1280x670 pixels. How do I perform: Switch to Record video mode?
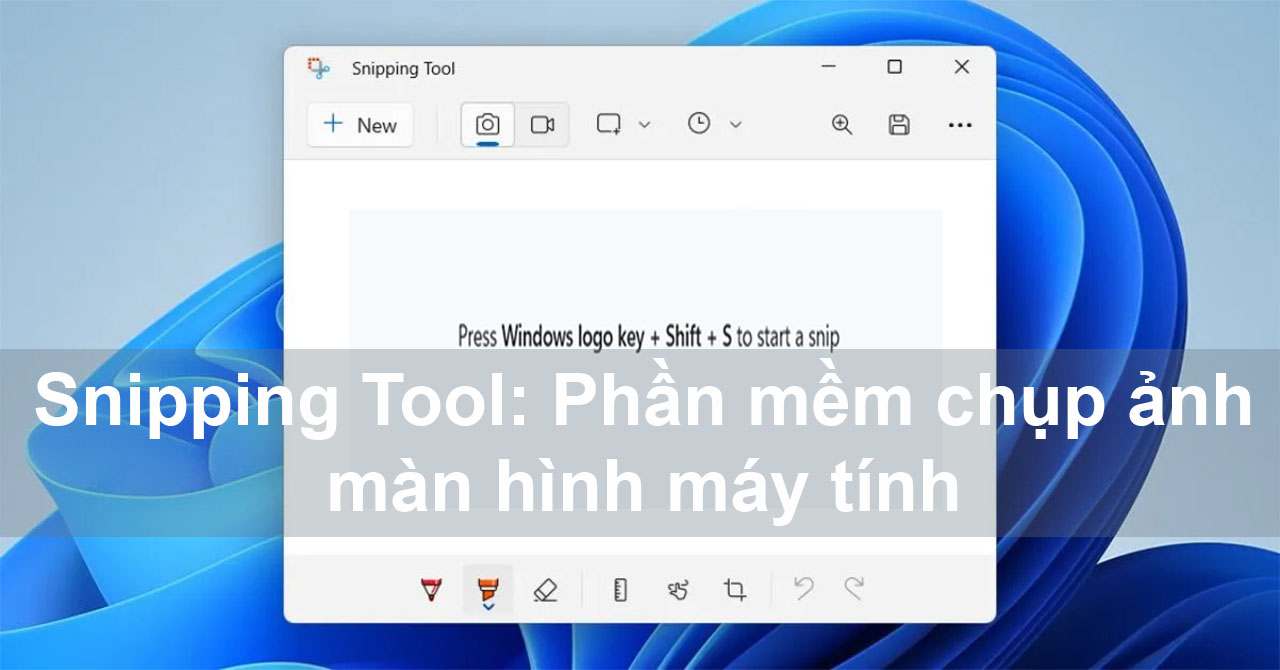[x=542, y=125]
